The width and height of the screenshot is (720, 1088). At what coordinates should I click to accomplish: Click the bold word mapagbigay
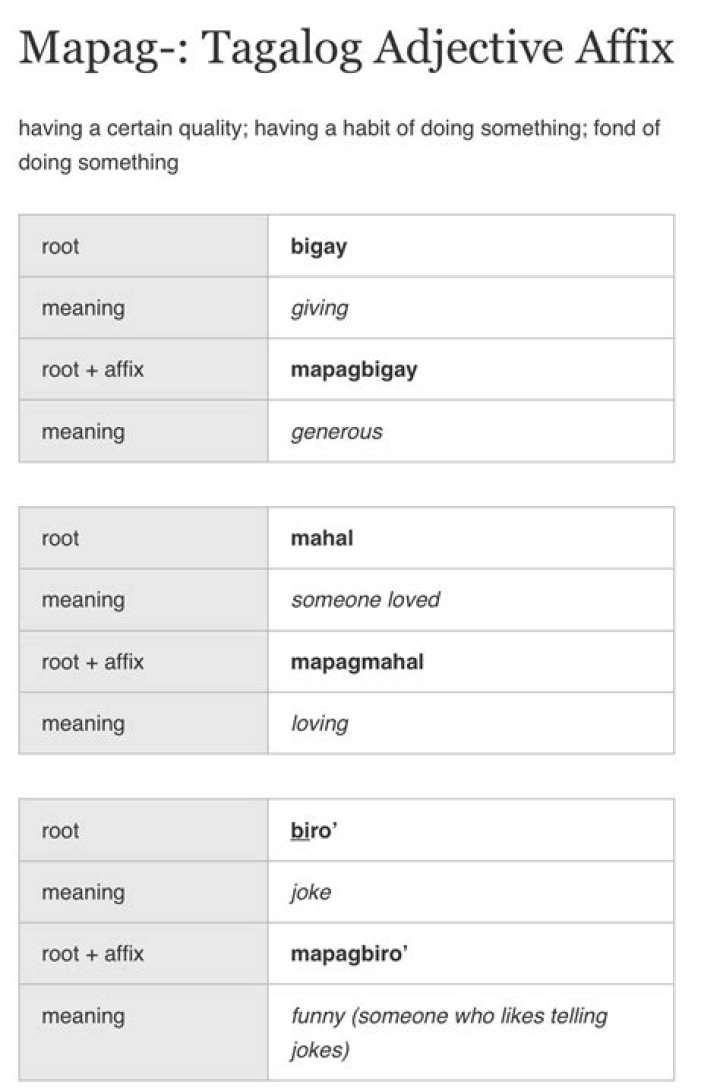354,370
